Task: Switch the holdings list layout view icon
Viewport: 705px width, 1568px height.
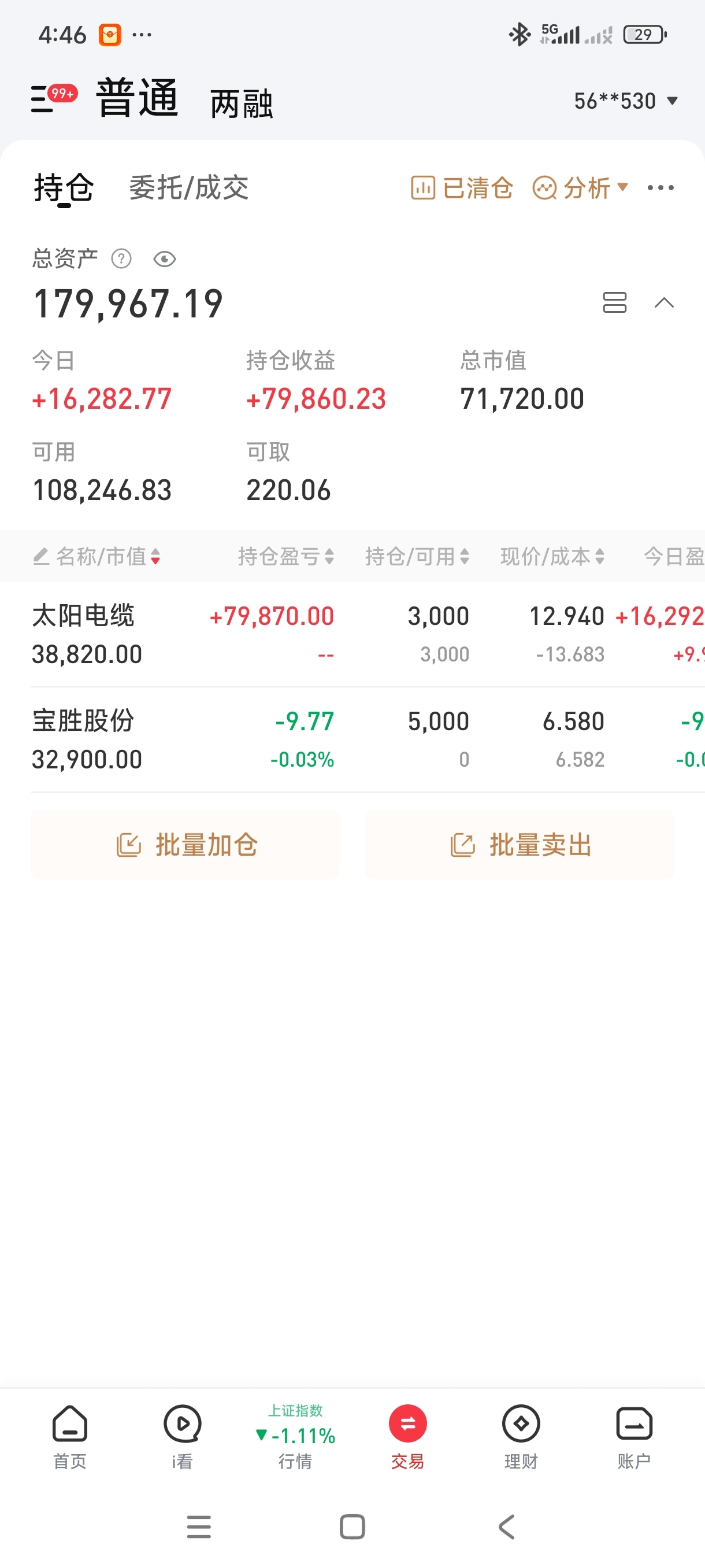Action: (x=614, y=302)
